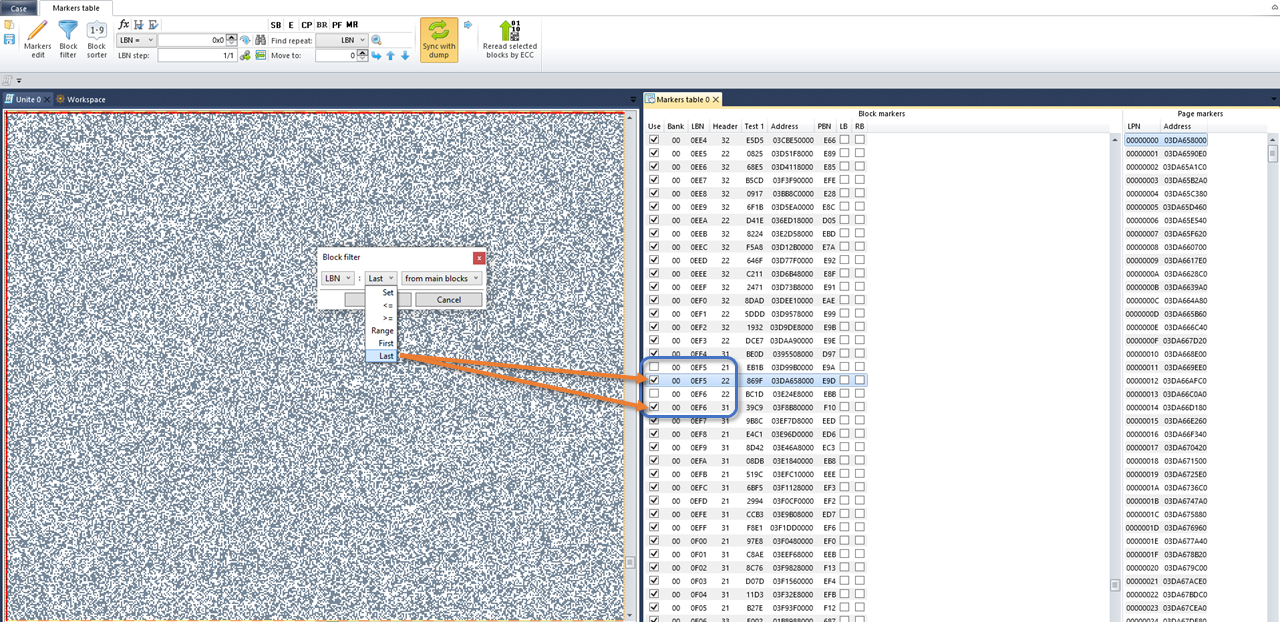Click the MR marker button
Viewport: 1280px width, 625px height.
pyautogui.click(x=352, y=25)
